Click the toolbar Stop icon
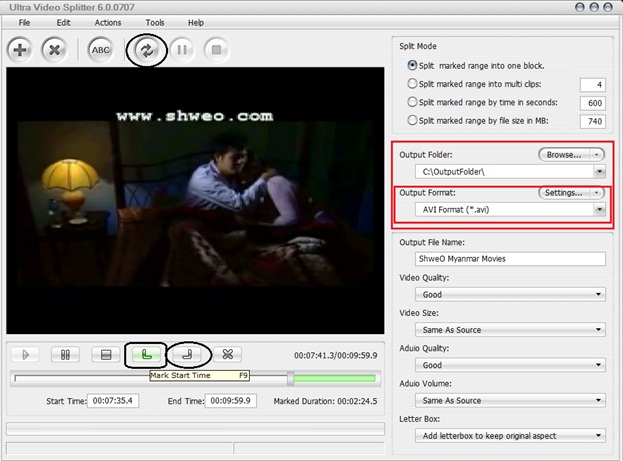The width and height of the screenshot is (623, 461). 217,50
